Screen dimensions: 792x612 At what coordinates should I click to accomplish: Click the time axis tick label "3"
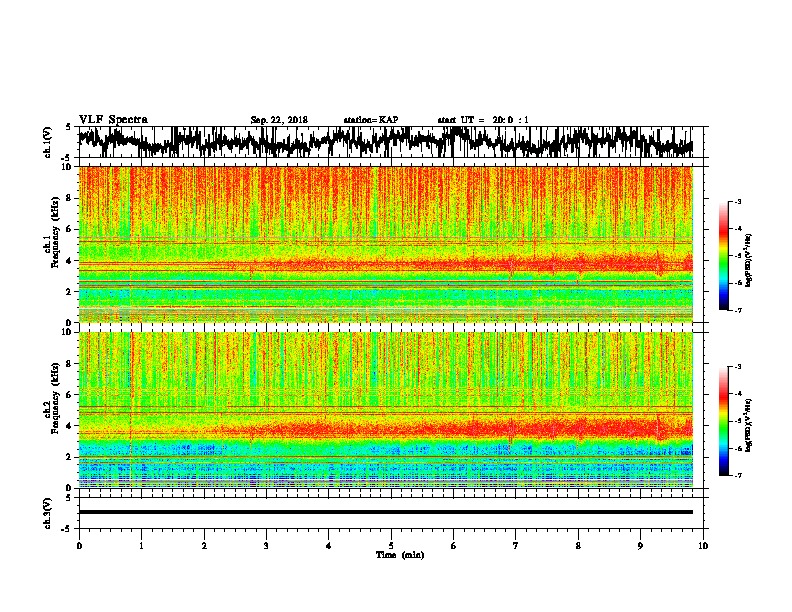coord(266,546)
